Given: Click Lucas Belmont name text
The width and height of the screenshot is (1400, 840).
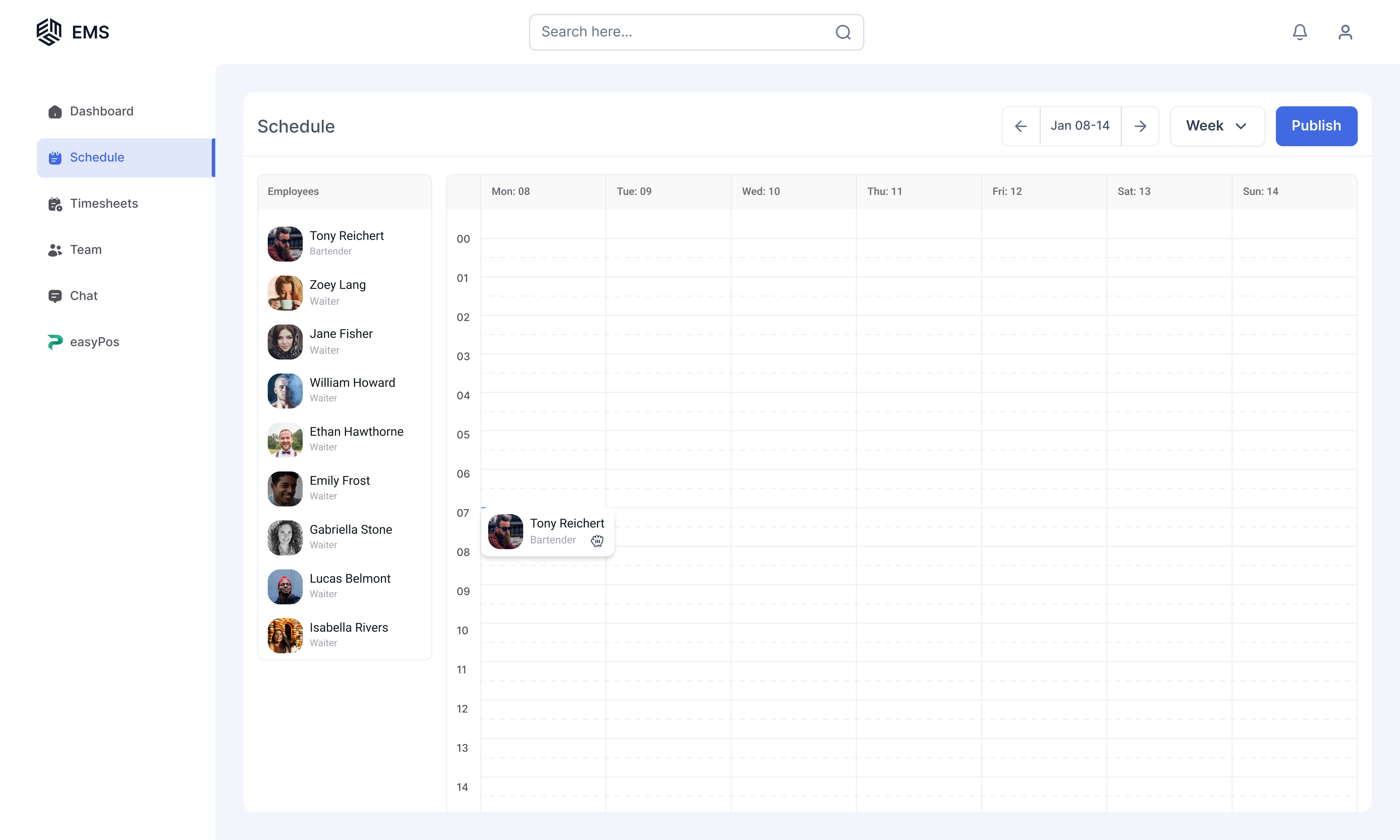Looking at the screenshot, I should click(350, 579).
